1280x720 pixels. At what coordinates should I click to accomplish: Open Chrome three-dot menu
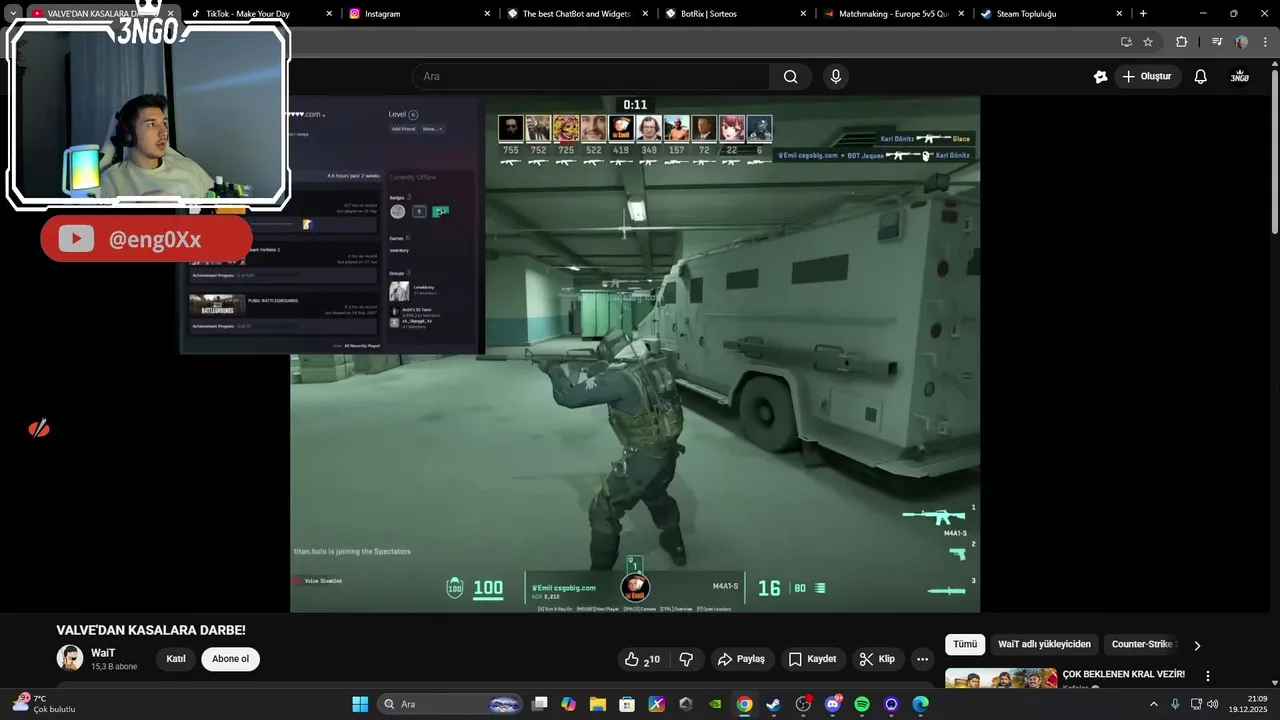(x=1264, y=42)
